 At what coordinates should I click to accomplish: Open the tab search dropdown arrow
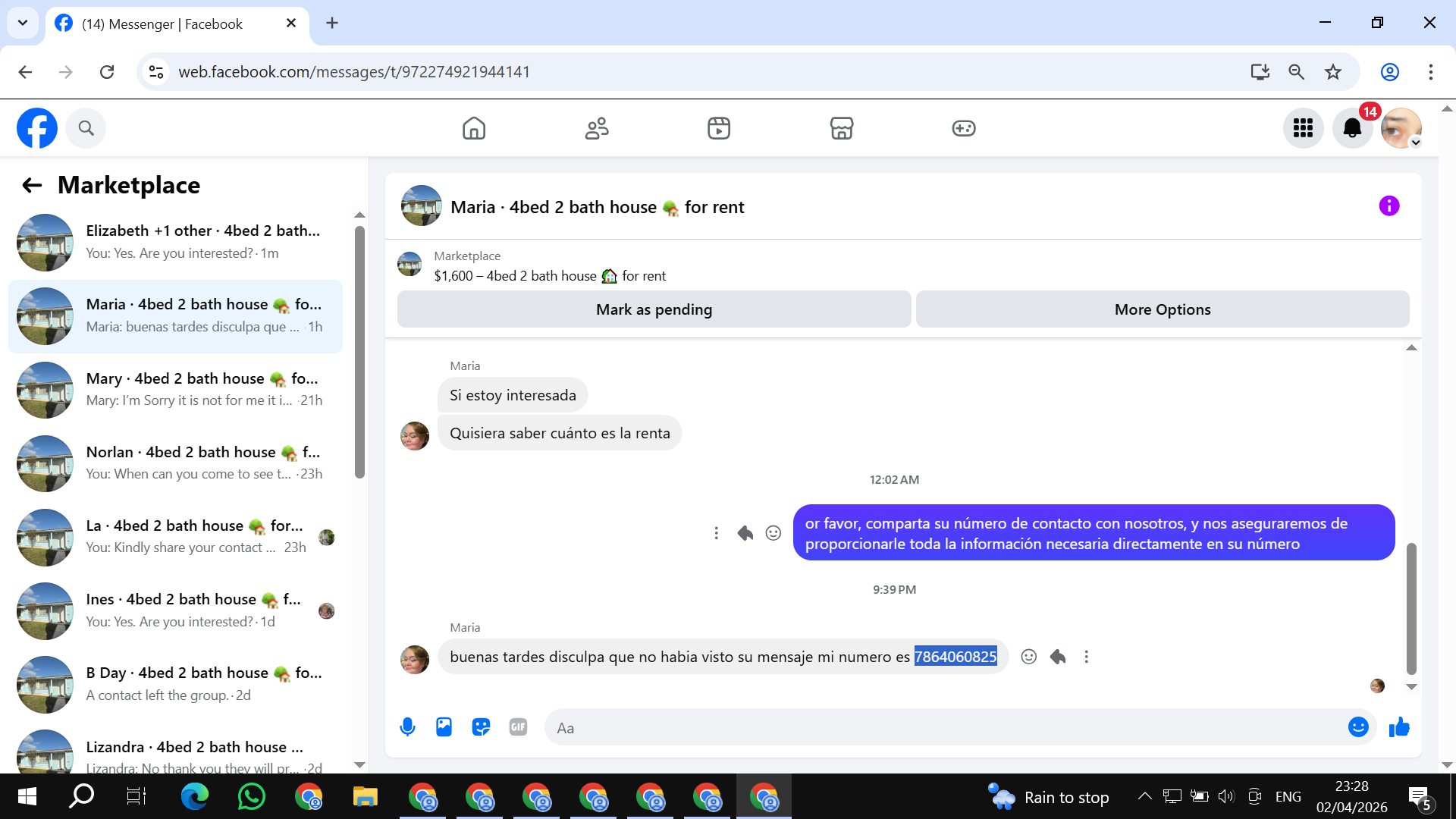point(23,23)
